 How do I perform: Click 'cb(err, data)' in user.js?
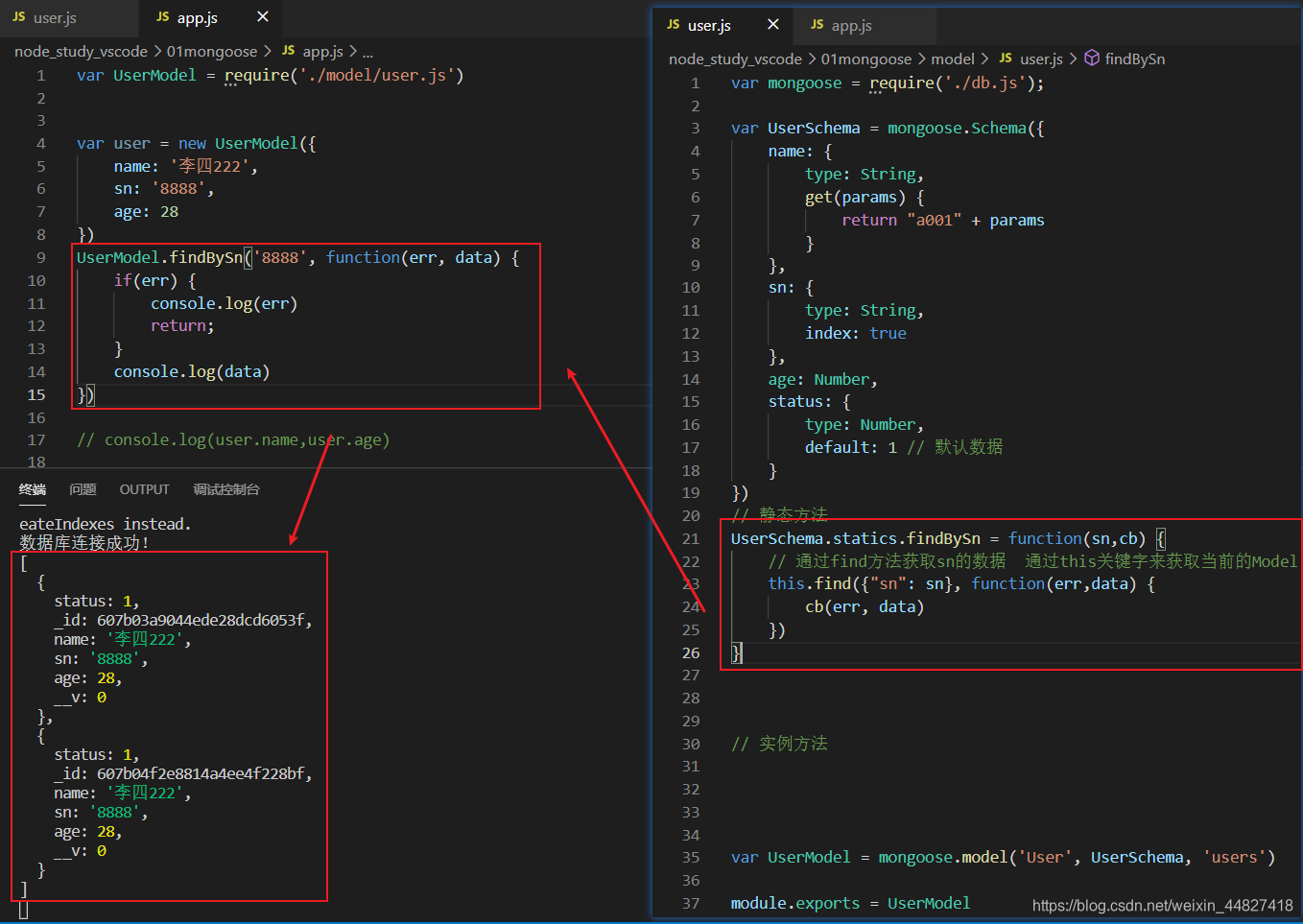click(865, 606)
